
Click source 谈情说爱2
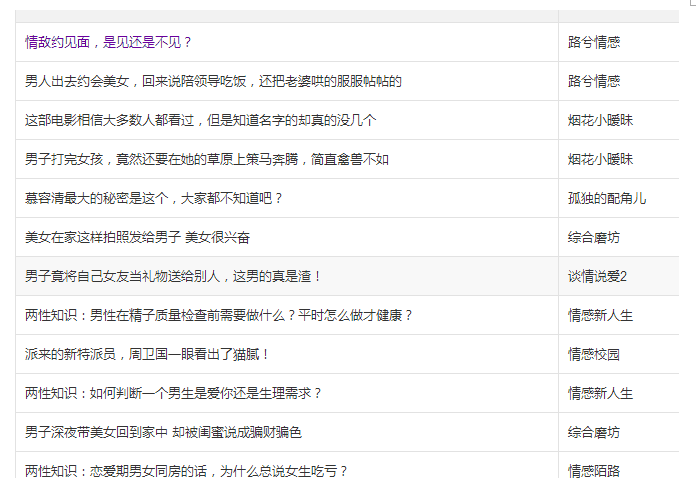click(x=597, y=277)
